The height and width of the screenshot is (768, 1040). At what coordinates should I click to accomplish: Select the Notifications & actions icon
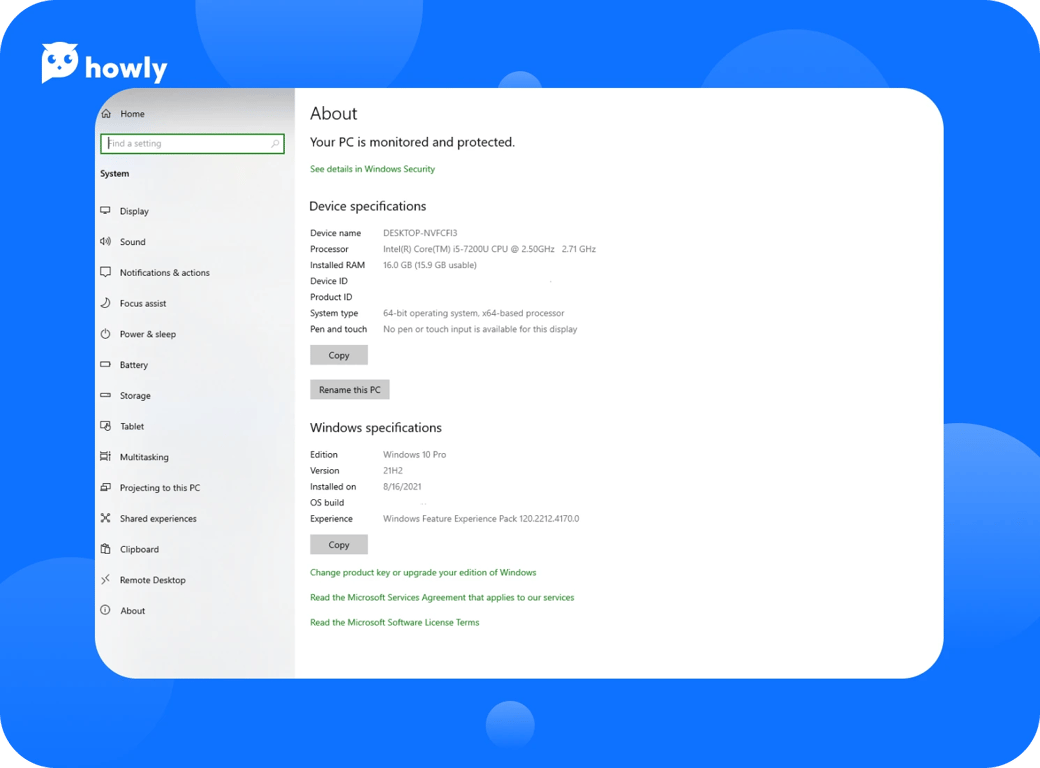point(106,273)
